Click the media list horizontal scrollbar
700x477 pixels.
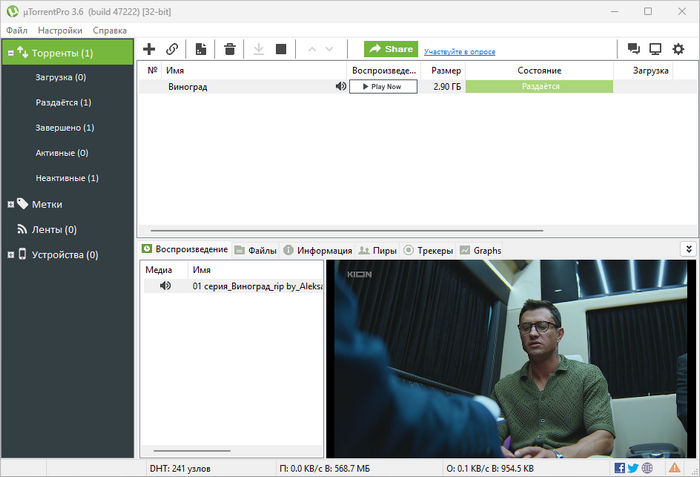192,451
